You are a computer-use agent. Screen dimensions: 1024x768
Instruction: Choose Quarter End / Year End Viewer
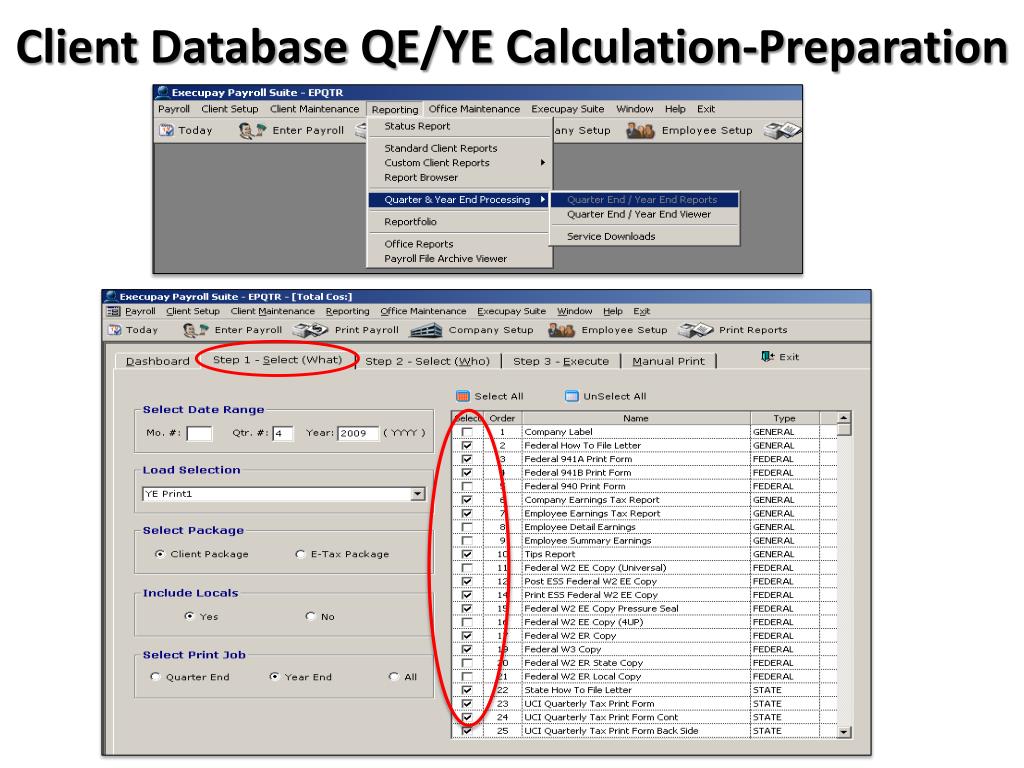(639, 214)
